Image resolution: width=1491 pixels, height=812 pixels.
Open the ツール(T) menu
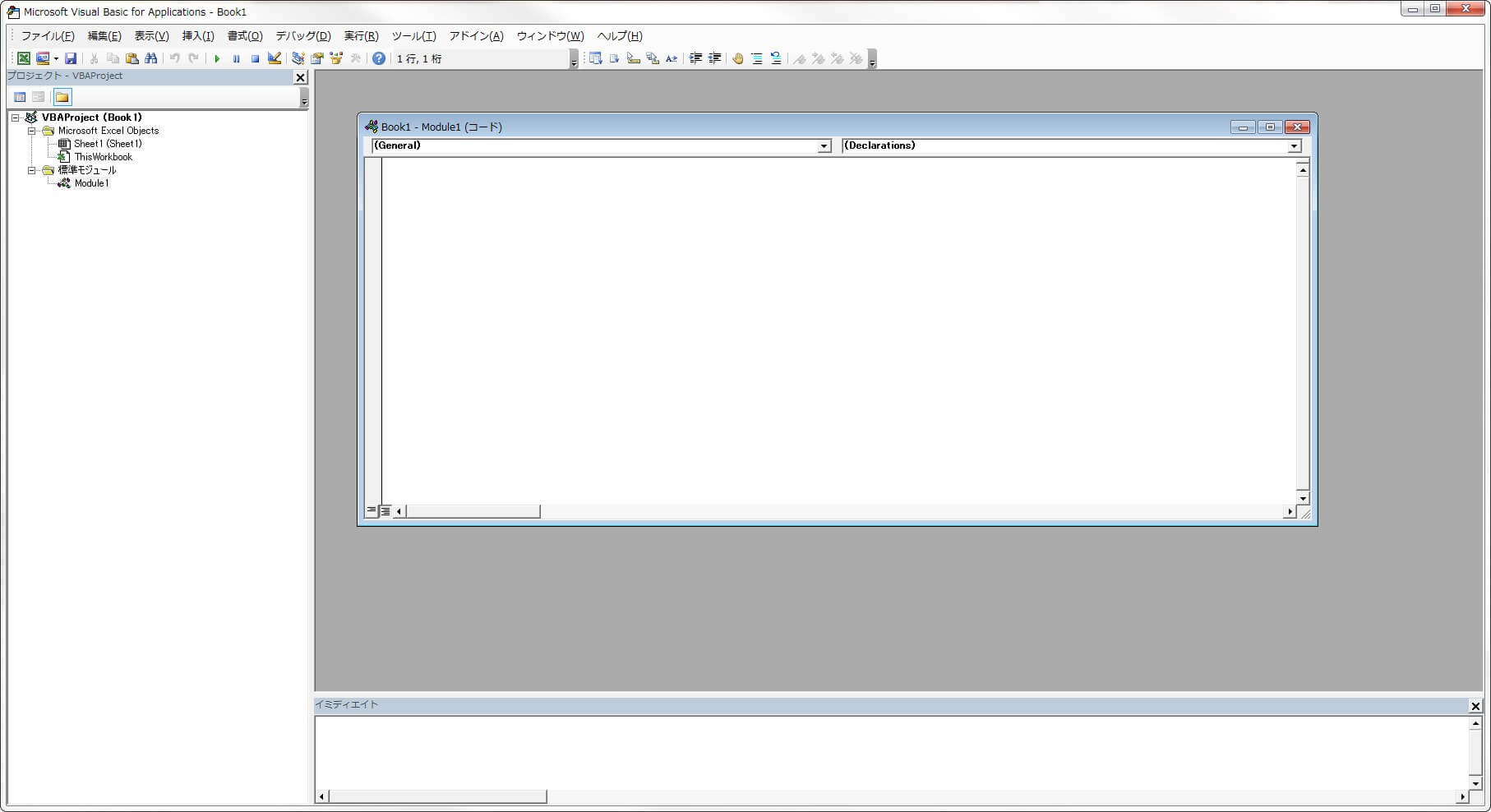(413, 36)
